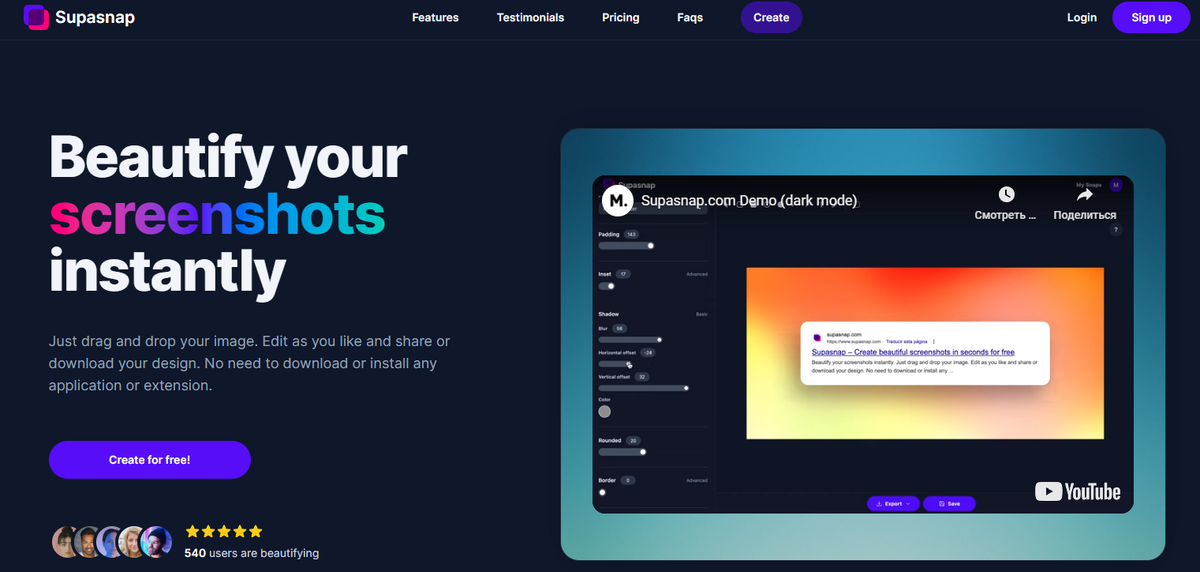Open the Testimonials section
The width and height of the screenshot is (1200, 572).
[530, 17]
